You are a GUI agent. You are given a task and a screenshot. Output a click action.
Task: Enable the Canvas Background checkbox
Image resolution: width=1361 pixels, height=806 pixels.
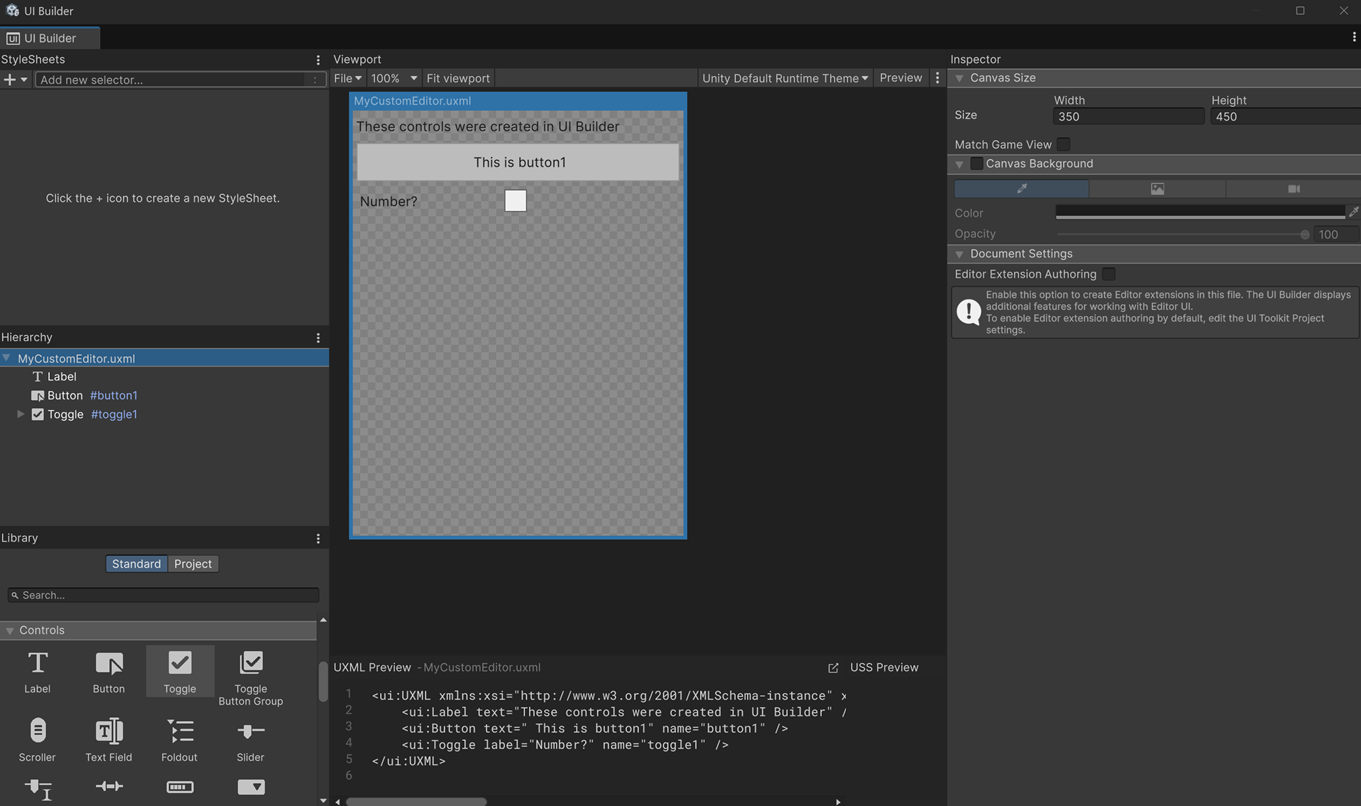[977, 164]
